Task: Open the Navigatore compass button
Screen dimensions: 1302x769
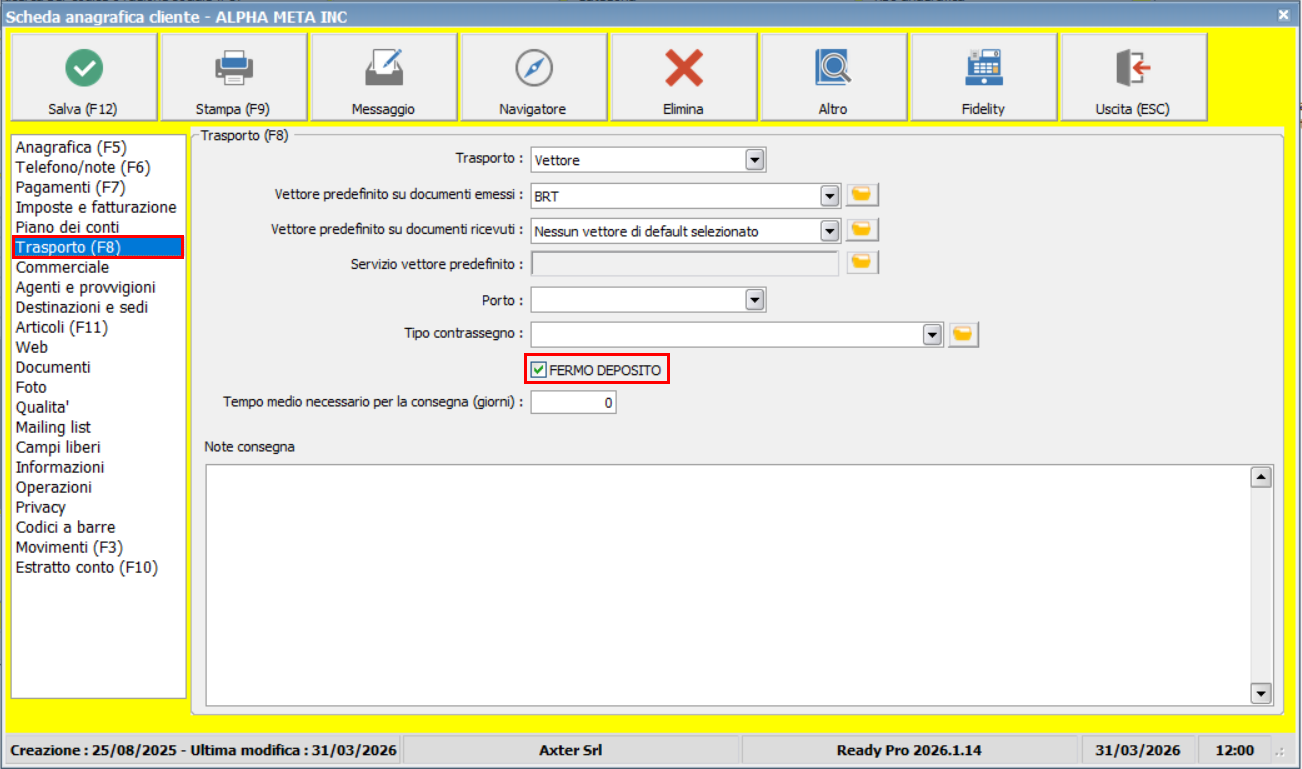Action: point(534,78)
